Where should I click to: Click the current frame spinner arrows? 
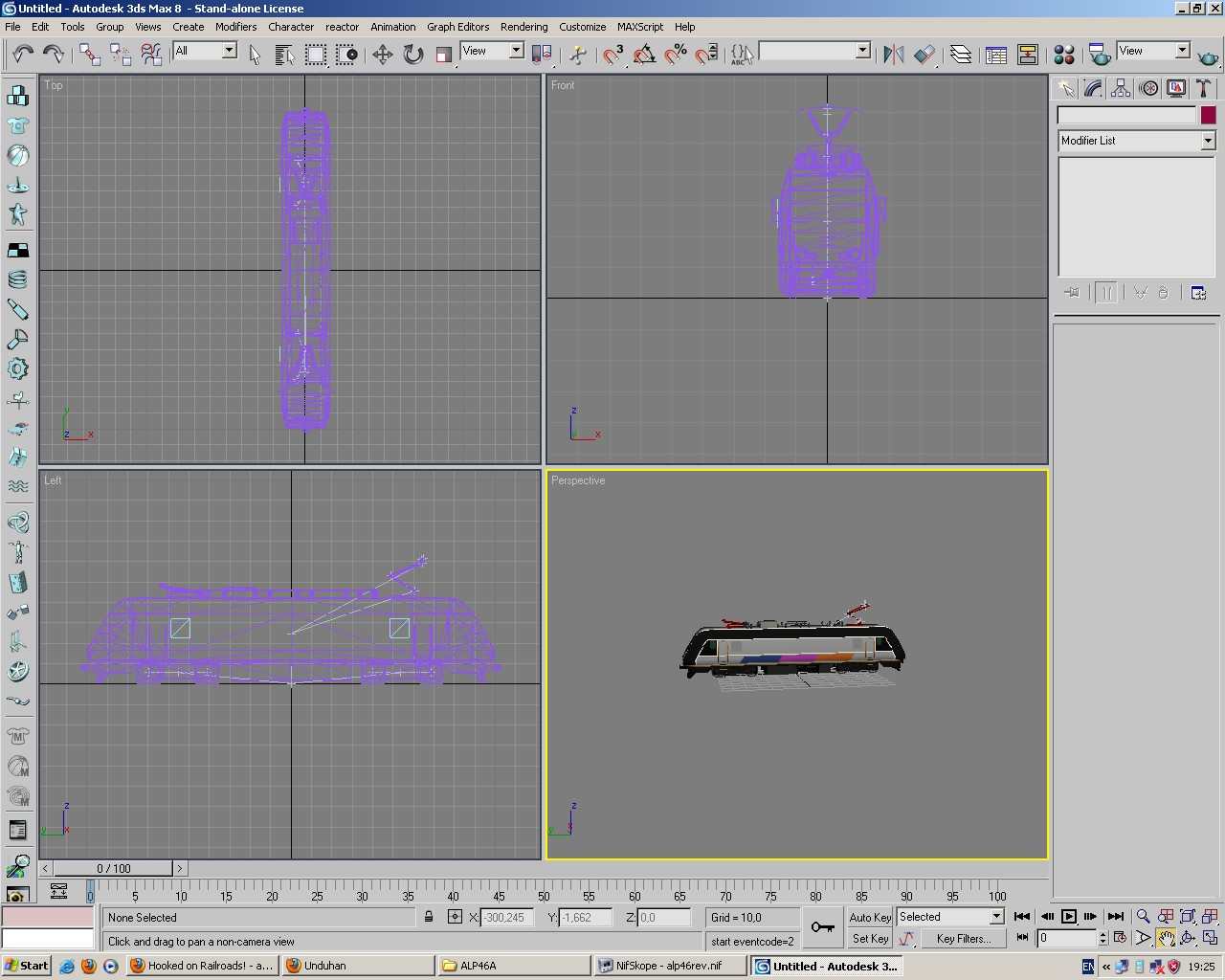[x=1102, y=938]
